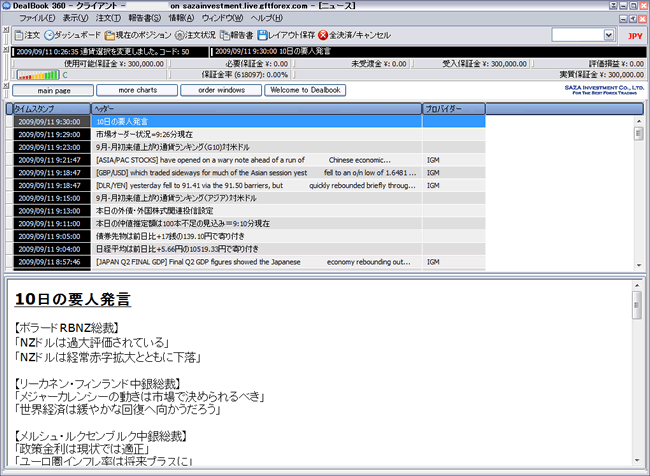
Task: Sort by プロバイダー column header
Action: click(x=454, y=109)
